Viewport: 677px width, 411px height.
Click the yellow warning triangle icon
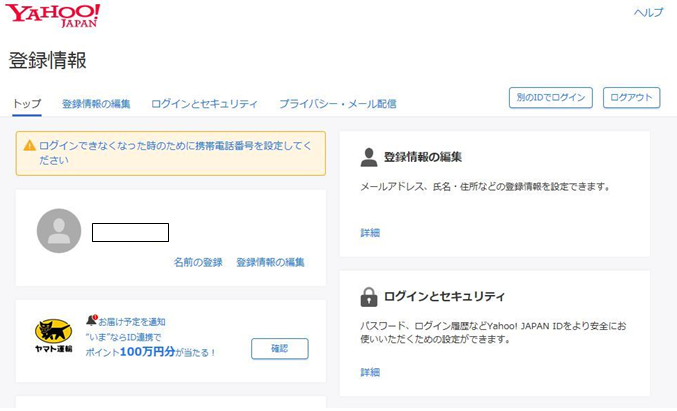pos(29,145)
